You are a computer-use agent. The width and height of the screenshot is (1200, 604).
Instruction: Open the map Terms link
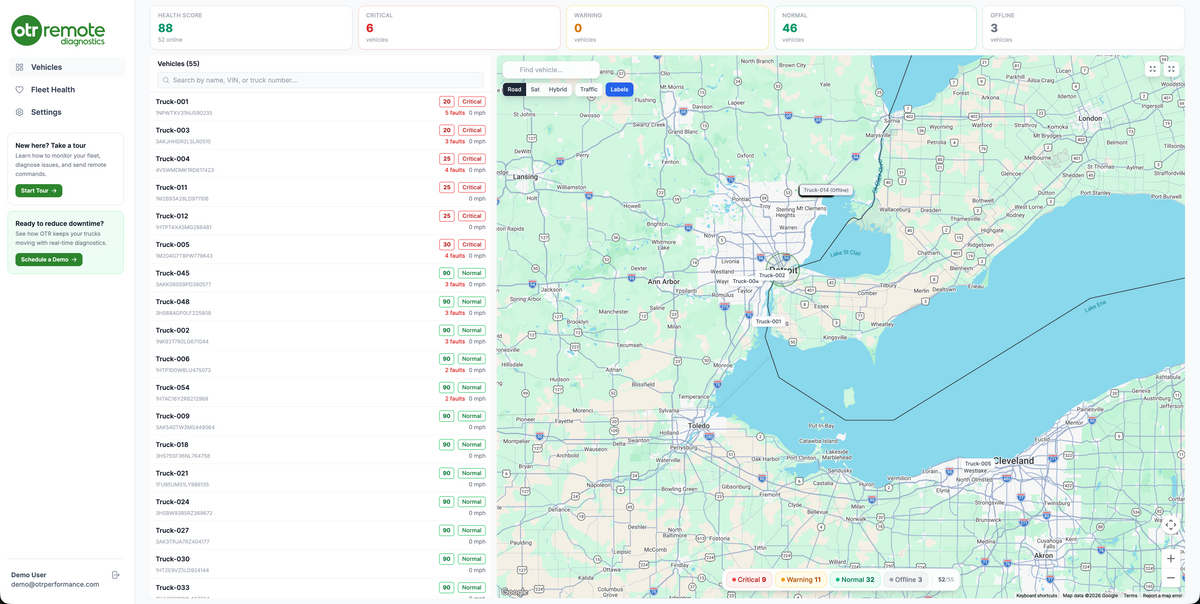point(1130,595)
